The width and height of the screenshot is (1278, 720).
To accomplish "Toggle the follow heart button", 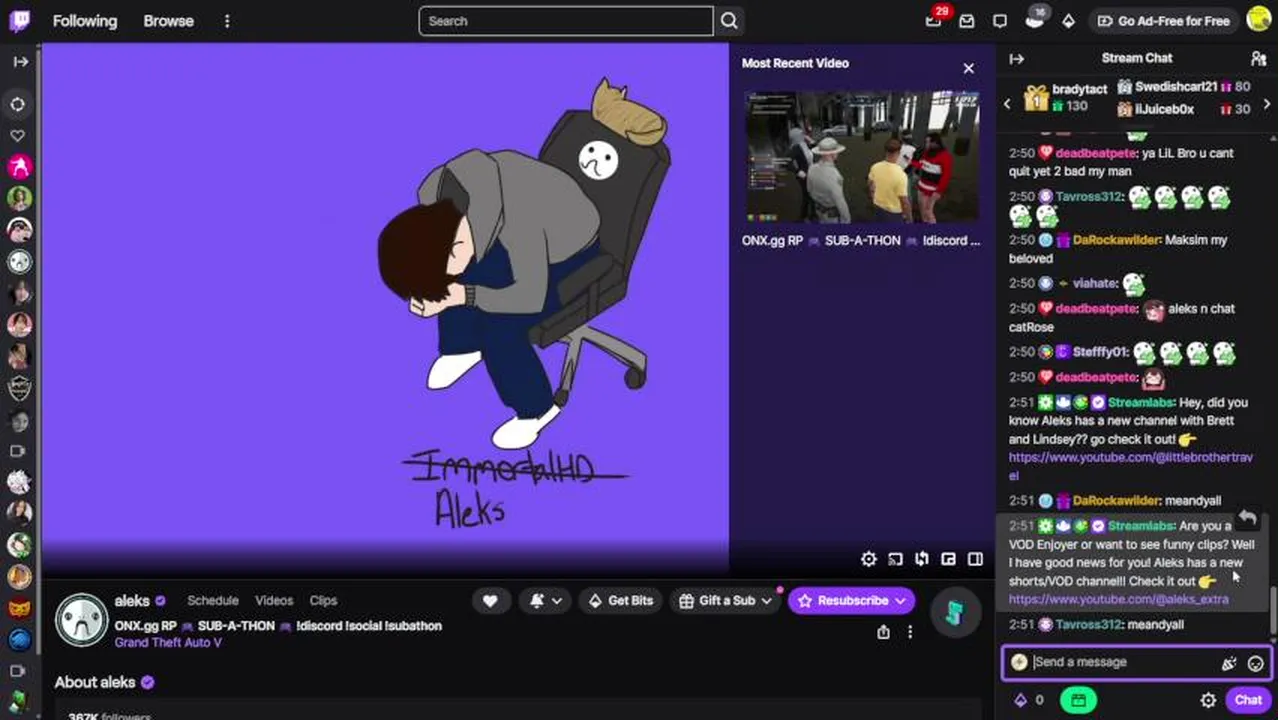I will (490, 601).
